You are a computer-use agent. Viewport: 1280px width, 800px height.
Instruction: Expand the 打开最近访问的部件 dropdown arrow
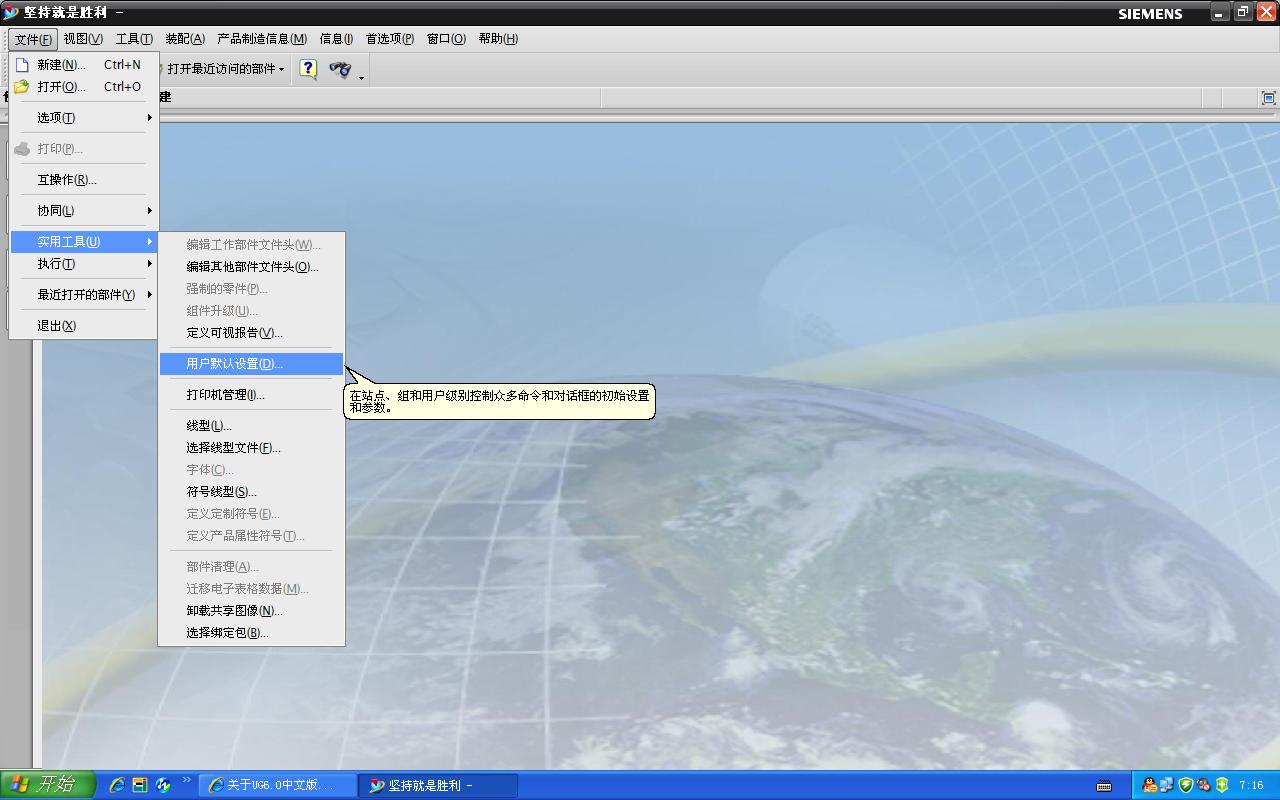281,69
